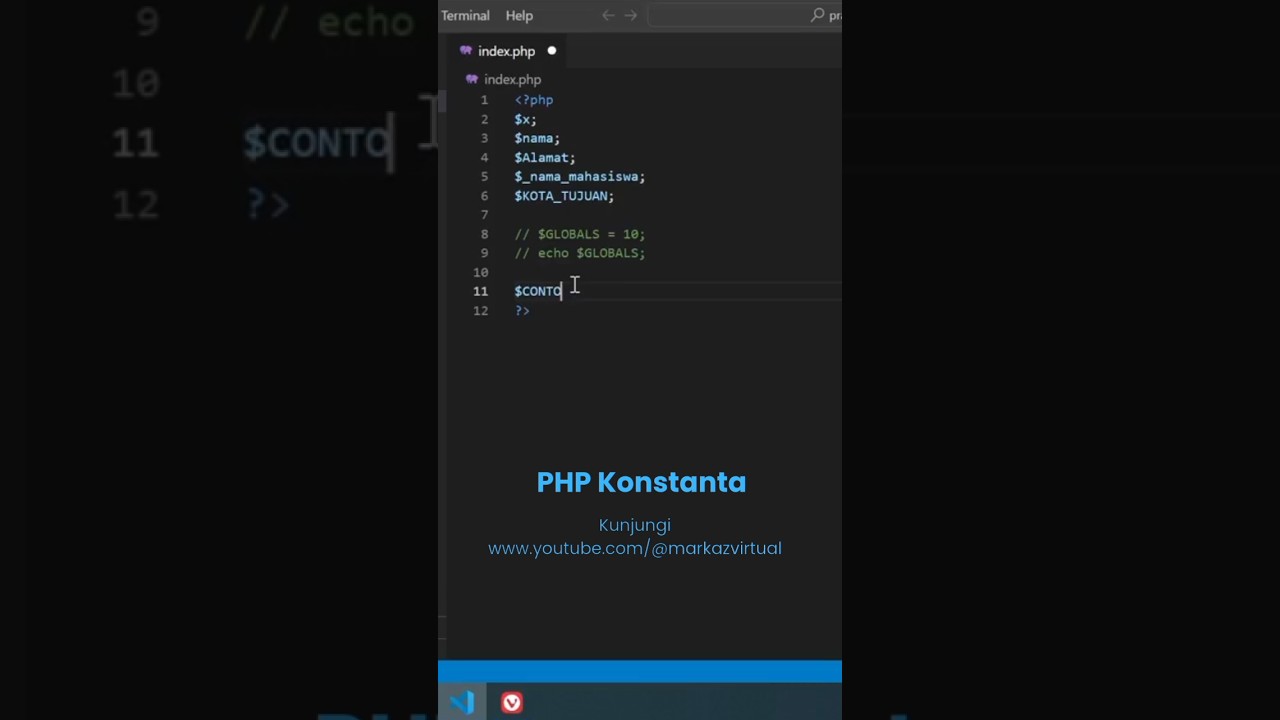Click the comment // echo $GLOBALS;

click(580, 253)
